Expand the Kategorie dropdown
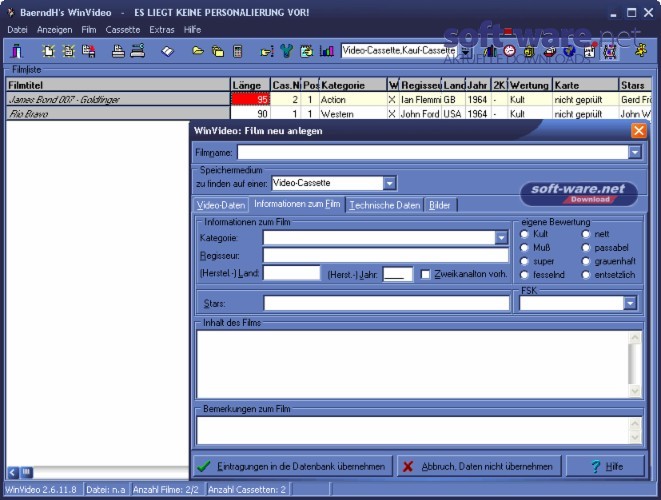This screenshot has height=500, width=661. tap(501, 238)
